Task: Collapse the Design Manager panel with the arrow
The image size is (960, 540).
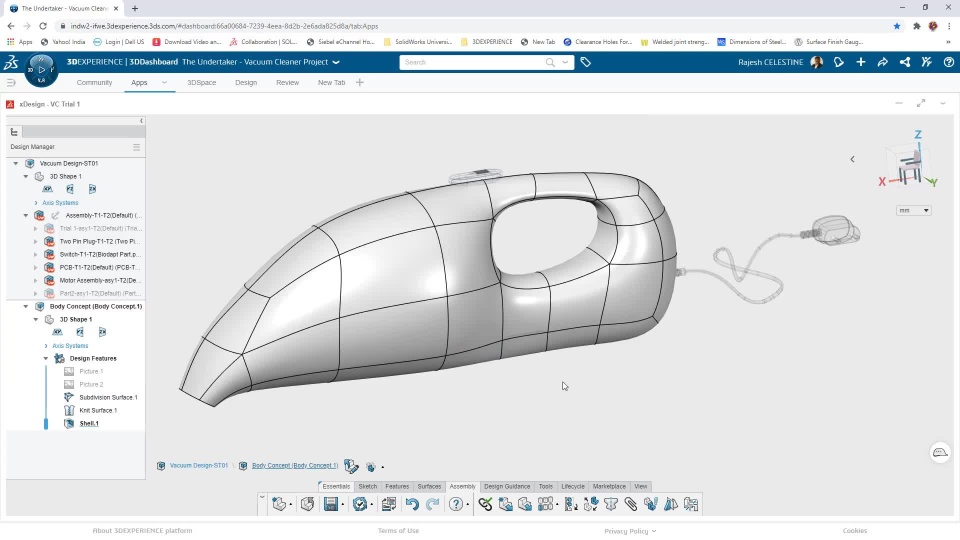Action: [141, 121]
